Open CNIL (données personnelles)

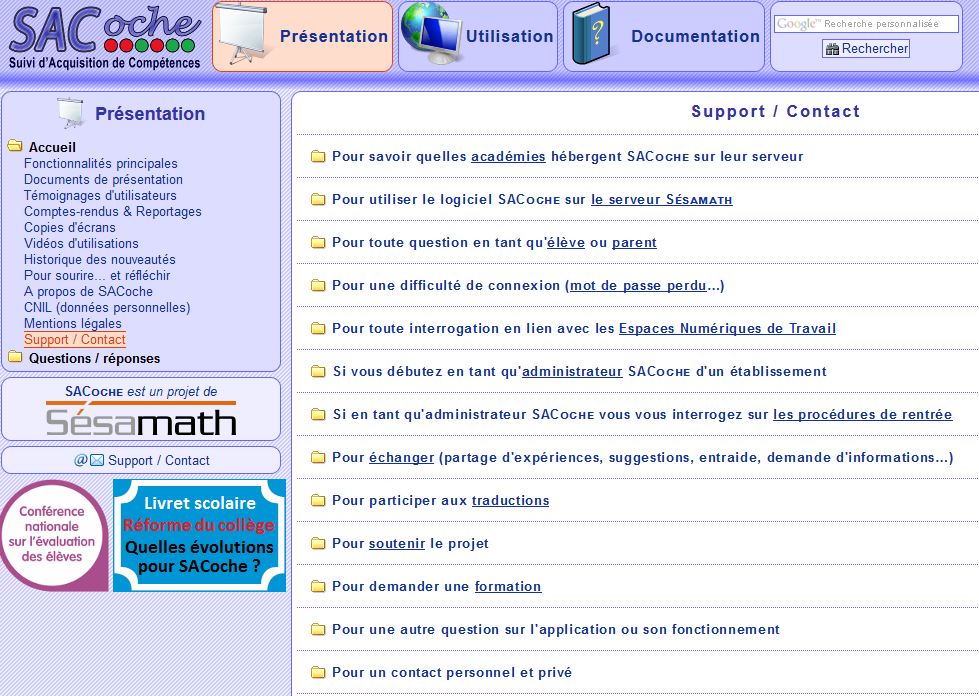(x=107, y=308)
